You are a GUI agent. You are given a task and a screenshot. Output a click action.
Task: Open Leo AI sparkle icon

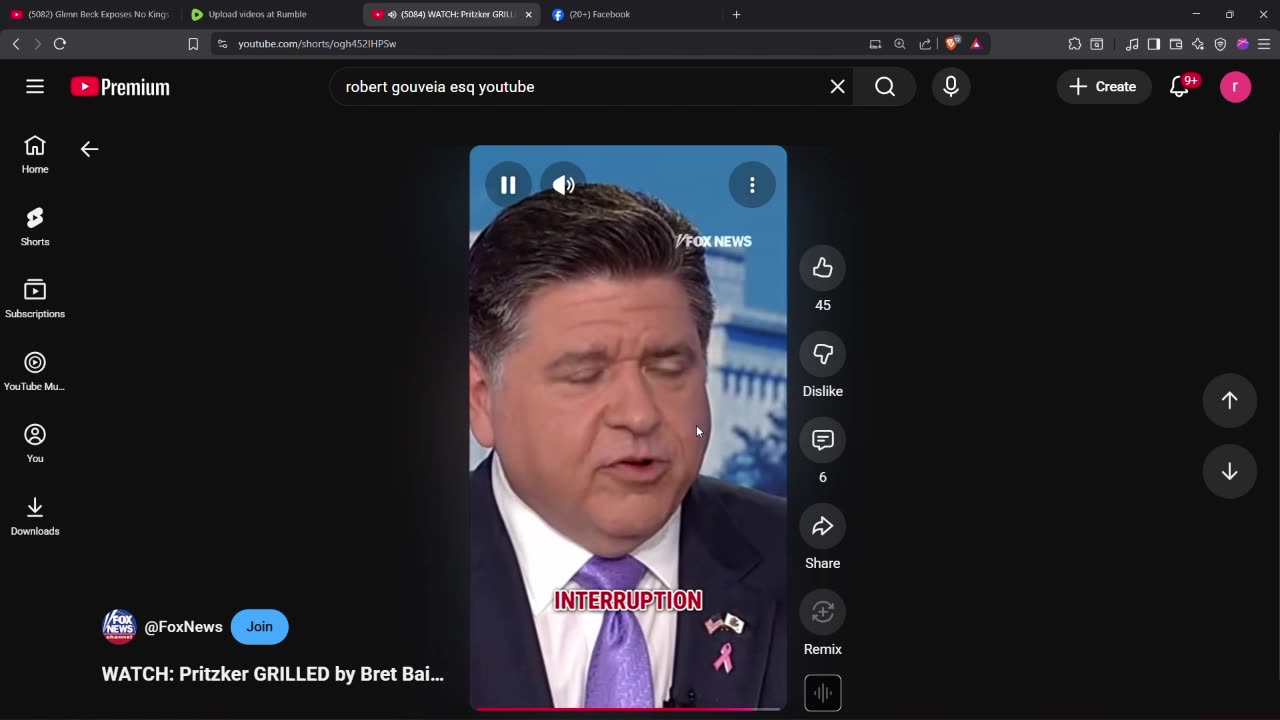pyautogui.click(x=1198, y=44)
